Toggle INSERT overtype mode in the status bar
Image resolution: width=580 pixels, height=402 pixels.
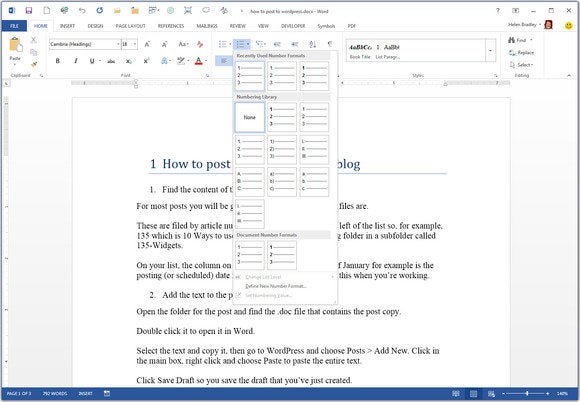pos(85,393)
